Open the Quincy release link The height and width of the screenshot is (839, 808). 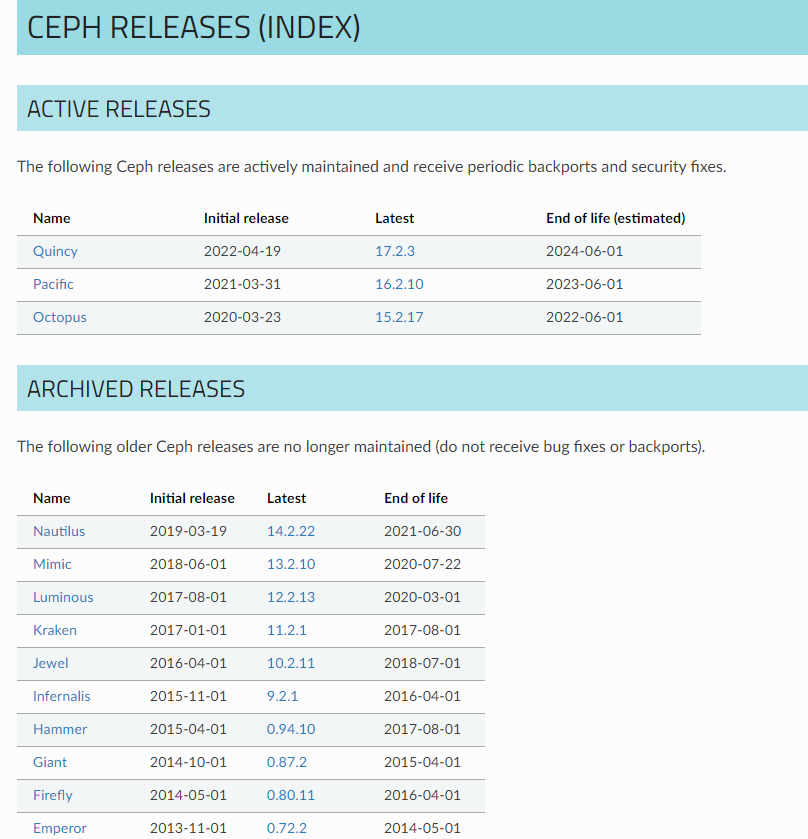(x=55, y=251)
